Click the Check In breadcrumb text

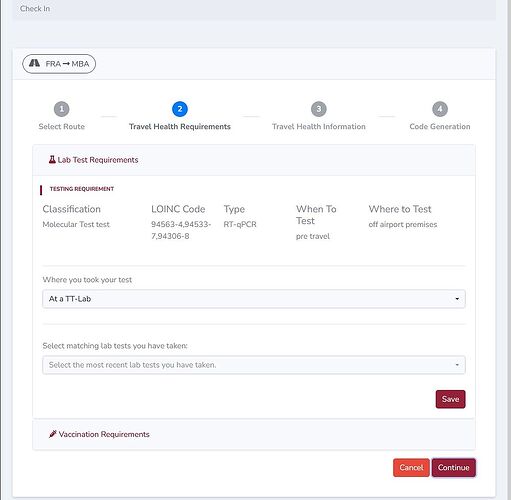pos(35,9)
